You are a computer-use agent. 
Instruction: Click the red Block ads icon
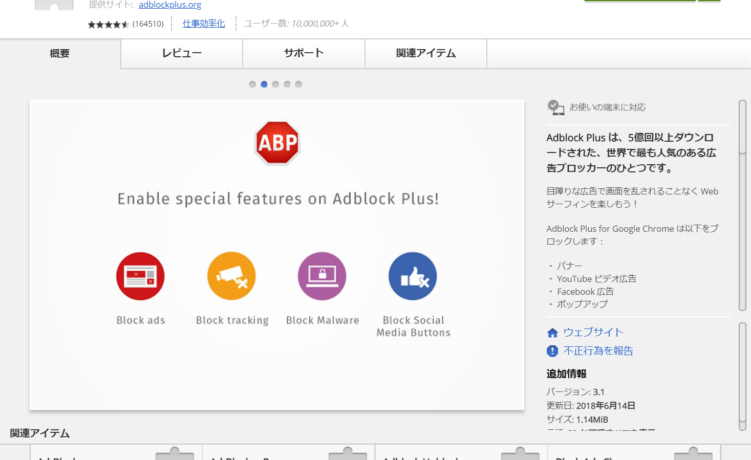click(140, 276)
